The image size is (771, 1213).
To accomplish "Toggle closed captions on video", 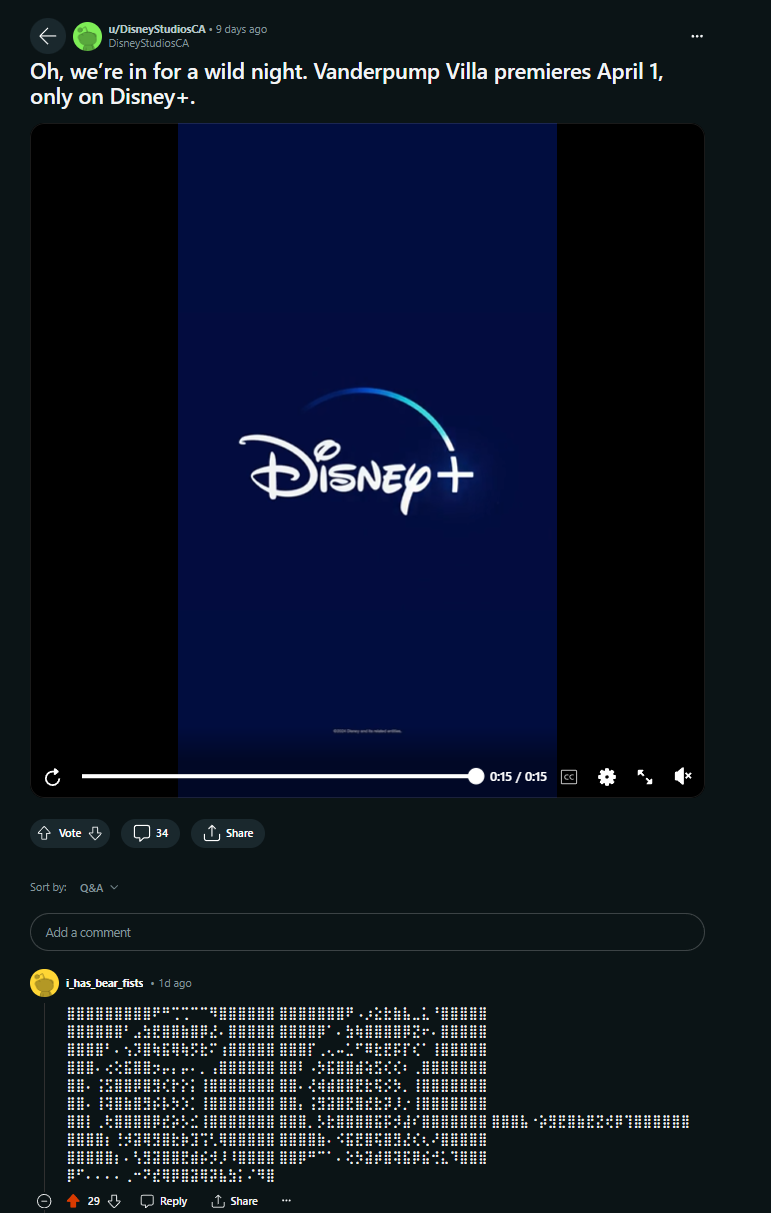I will (x=569, y=777).
